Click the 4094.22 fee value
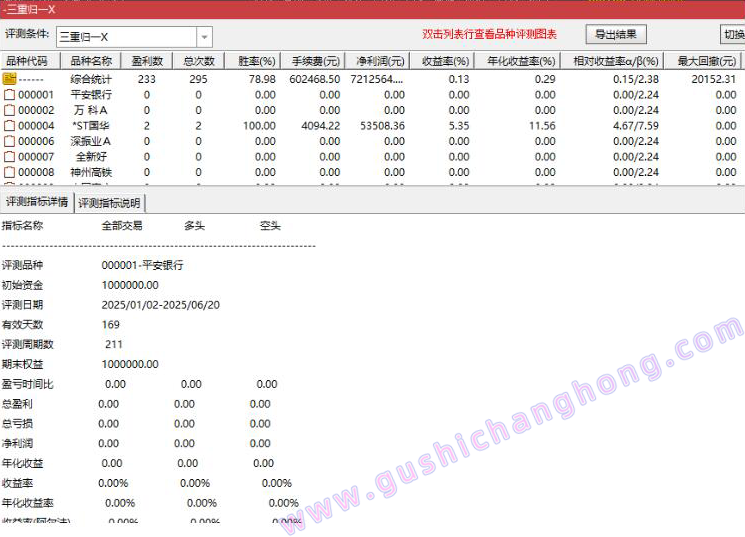This screenshot has width=745, height=537. tap(321, 126)
